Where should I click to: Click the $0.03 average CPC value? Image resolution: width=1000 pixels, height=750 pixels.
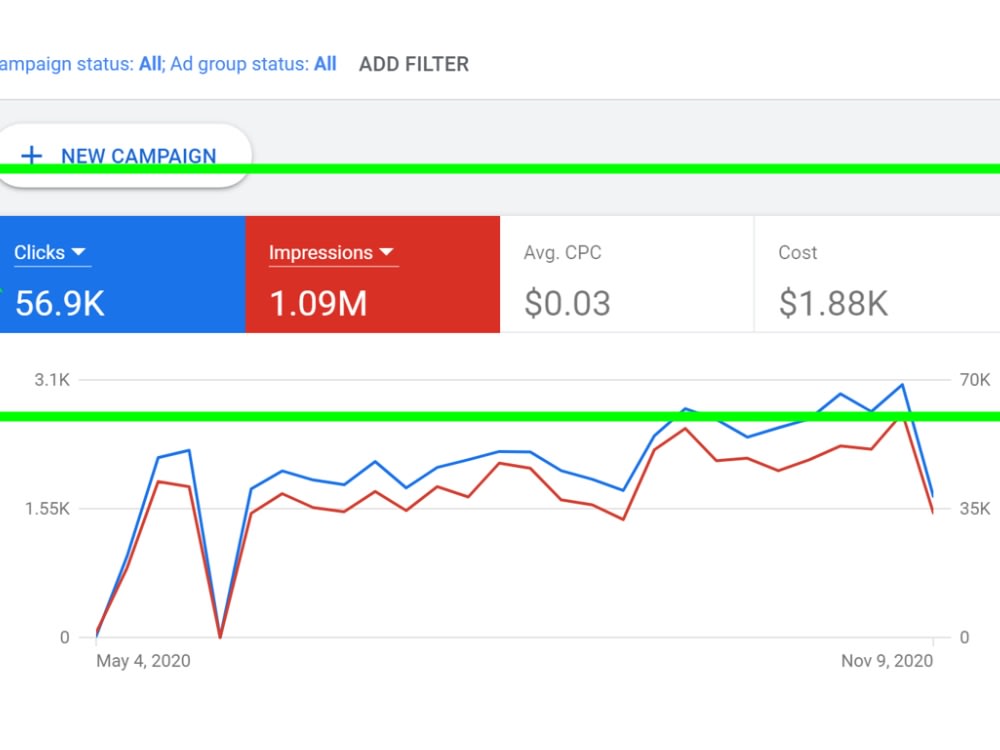[567, 304]
